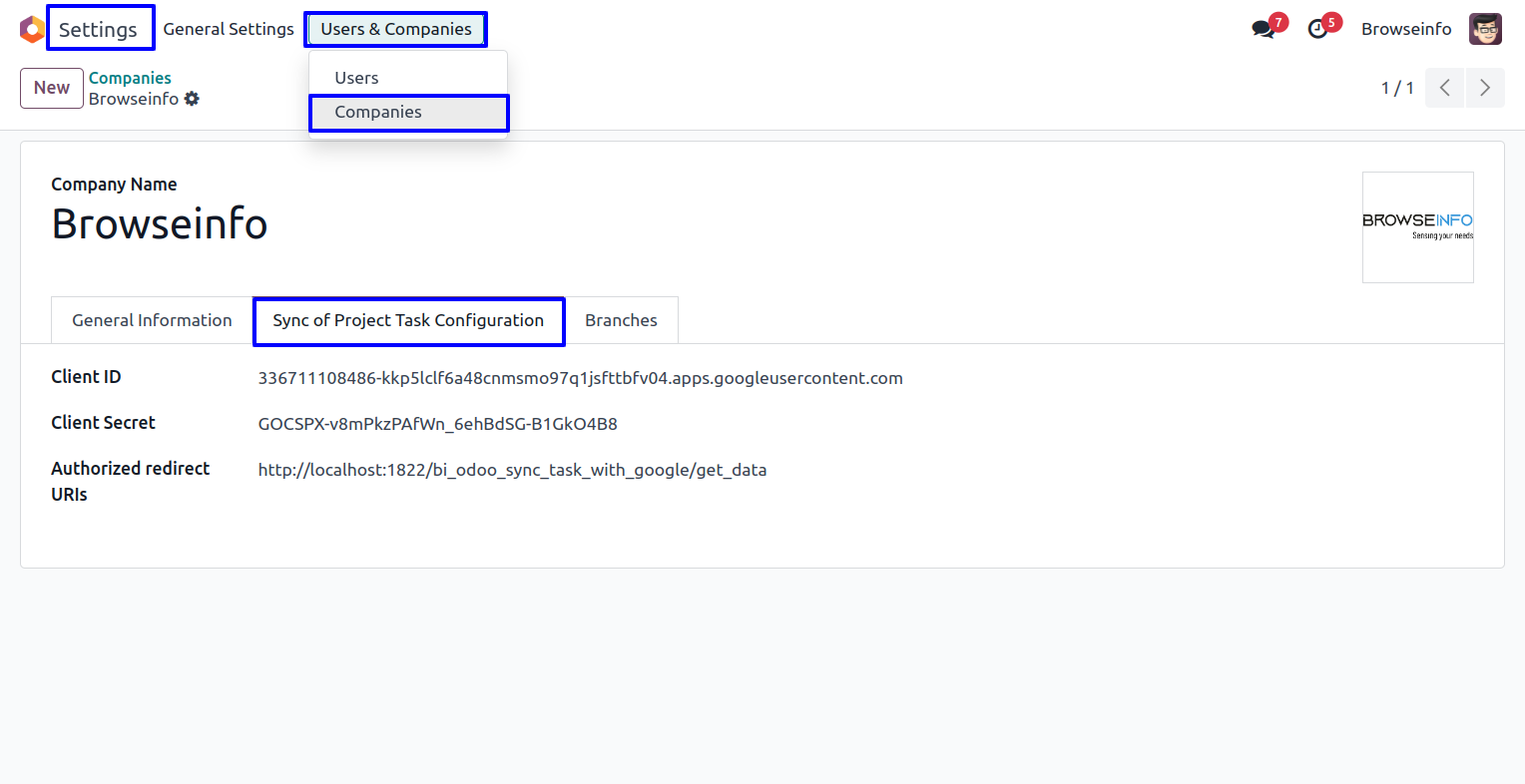Open the conversations chat icon
Viewport: 1525px width, 784px height.
1265,29
